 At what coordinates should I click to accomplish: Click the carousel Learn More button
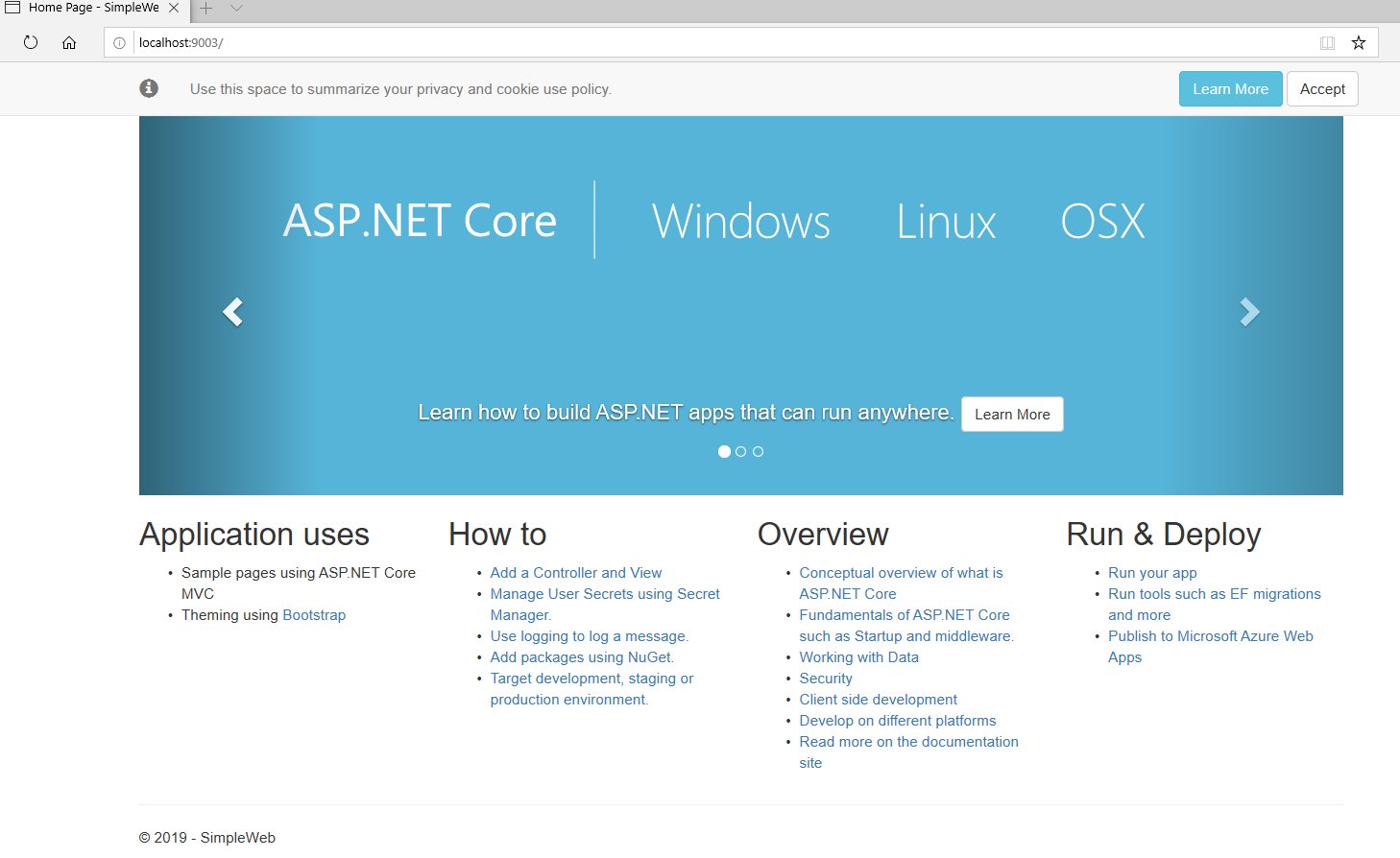1012,415
